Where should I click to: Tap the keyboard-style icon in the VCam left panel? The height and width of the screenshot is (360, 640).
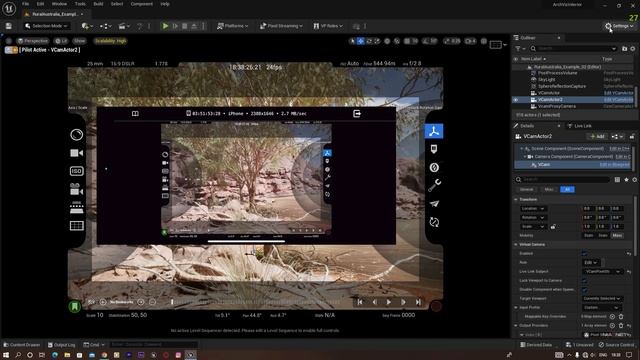coord(76,208)
